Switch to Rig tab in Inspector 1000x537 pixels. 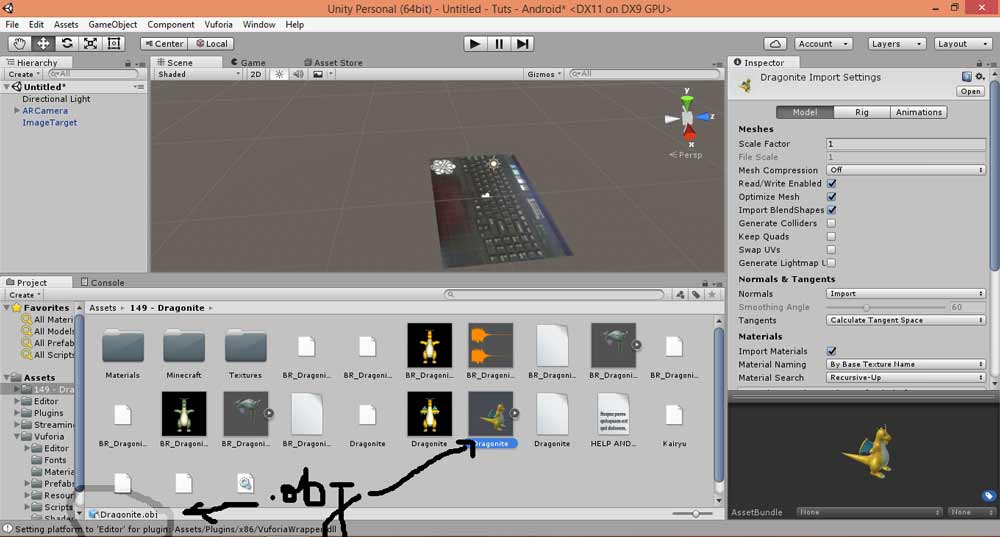pos(862,112)
